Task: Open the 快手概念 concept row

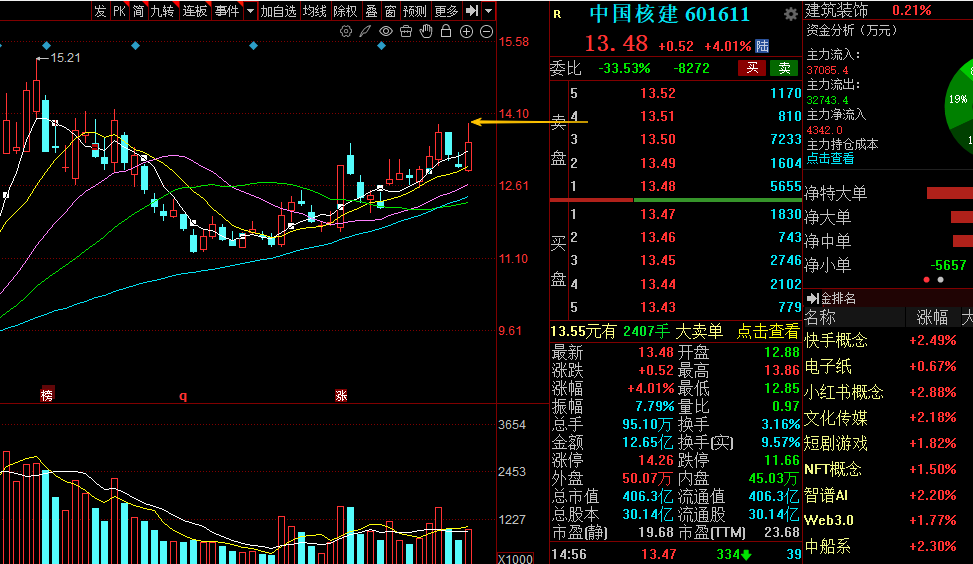Action: [888, 340]
